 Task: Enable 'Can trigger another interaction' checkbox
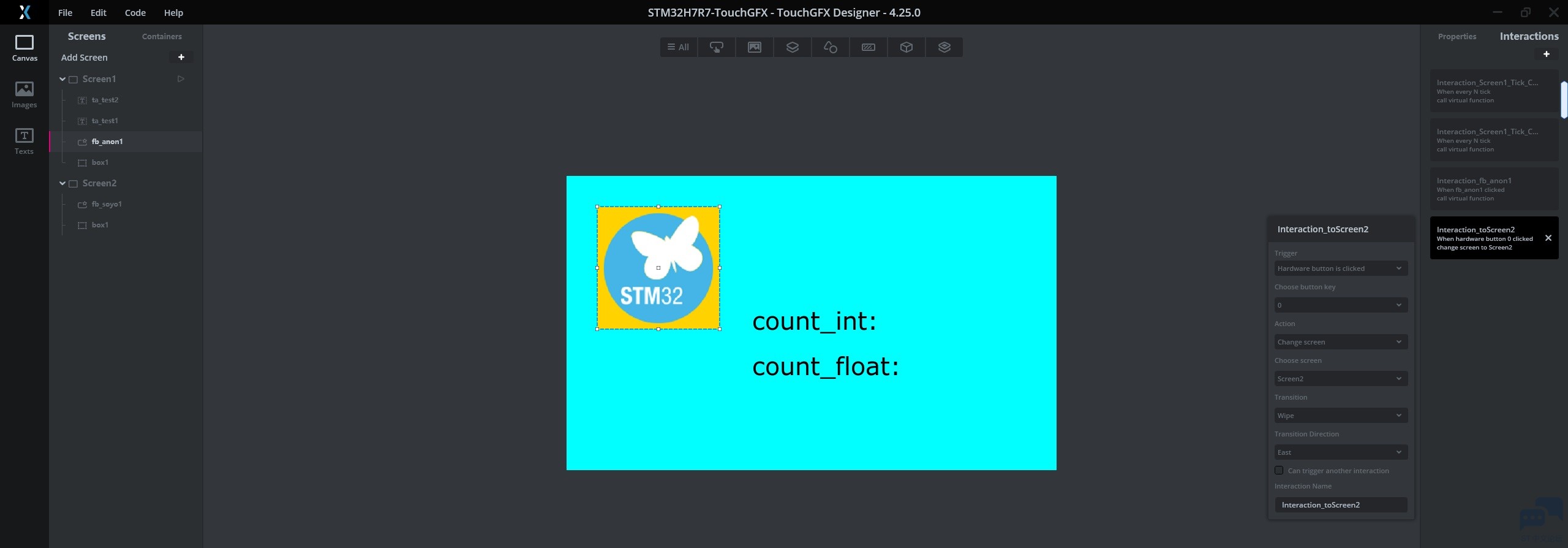1279,471
